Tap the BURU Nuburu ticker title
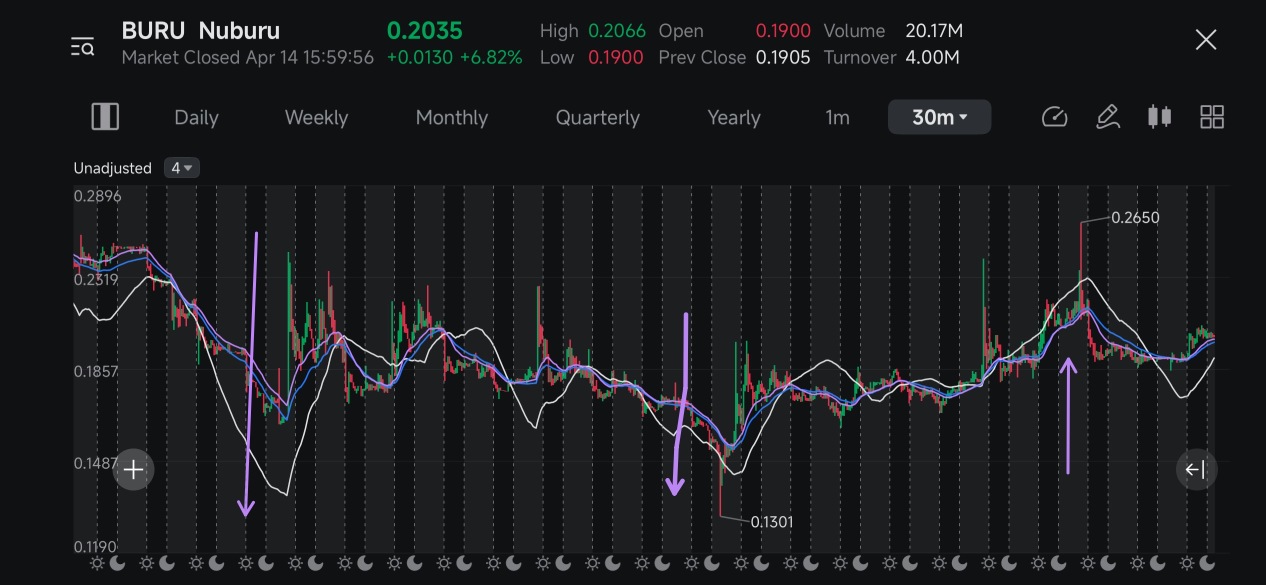 click(x=201, y=31)
